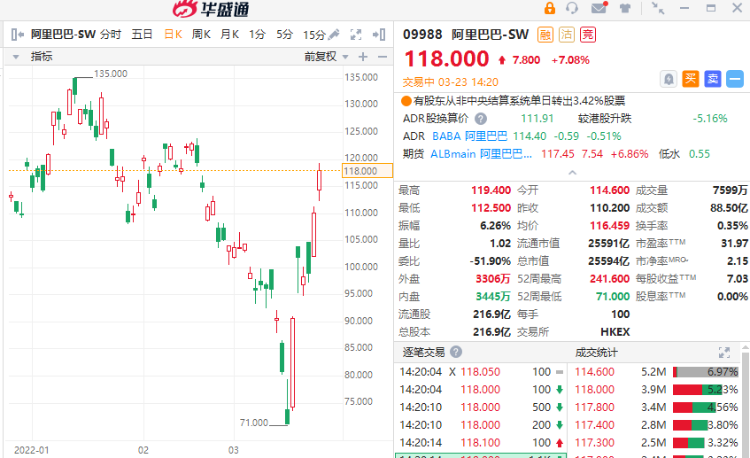Click the 71.000 low label on chart
750x458 pixels.
pyautogui.click(x=254, y=423)
